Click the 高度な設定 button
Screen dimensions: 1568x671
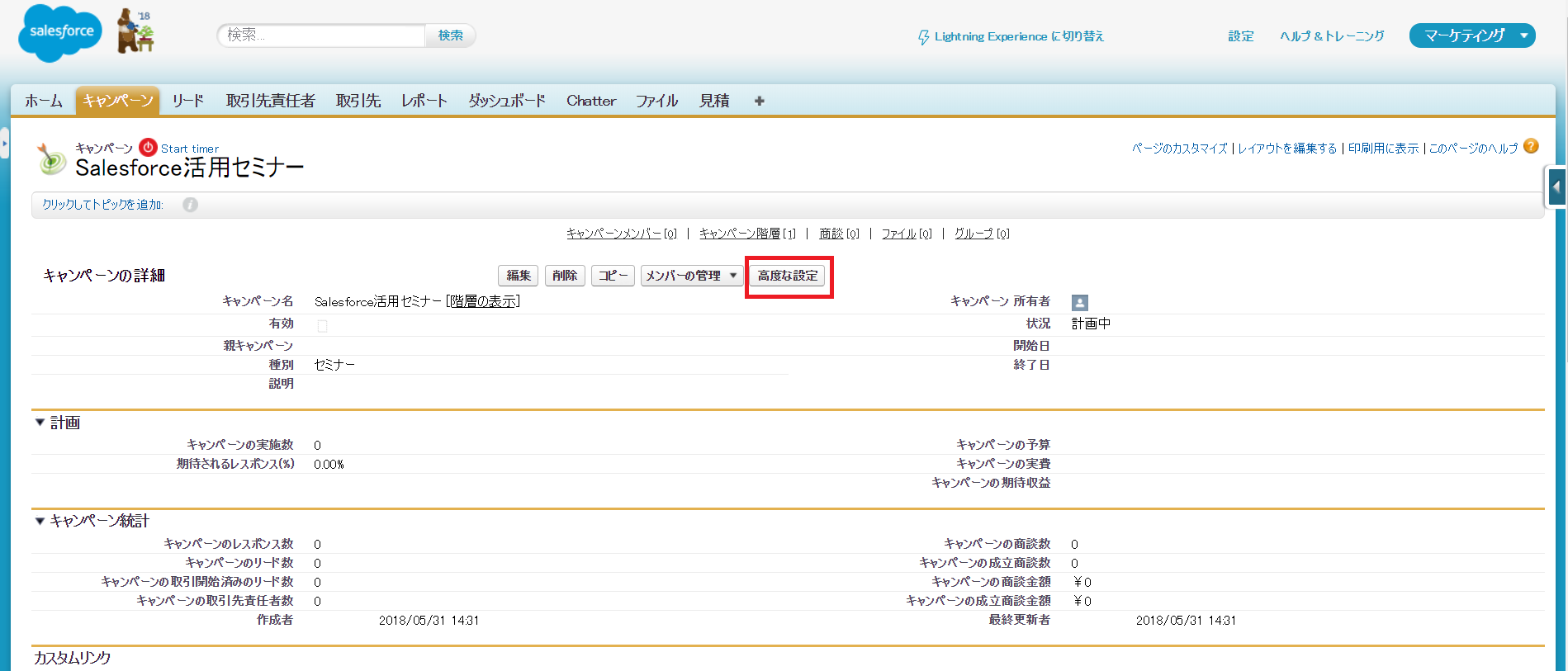pyautogui.click(x=788, y=276)
